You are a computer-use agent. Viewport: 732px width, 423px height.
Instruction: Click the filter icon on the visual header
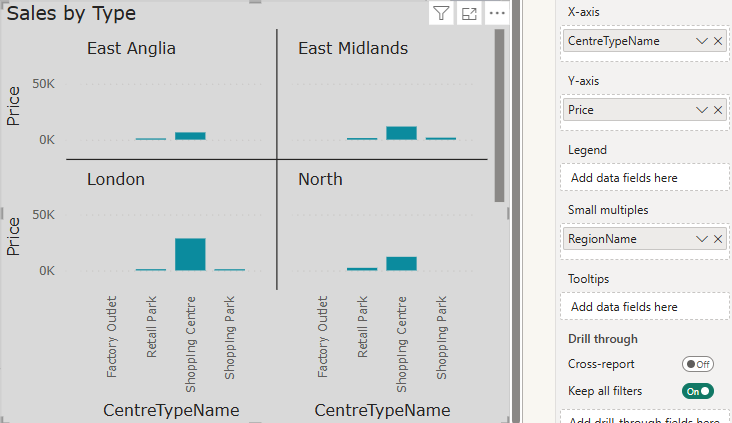click(441, 13)
